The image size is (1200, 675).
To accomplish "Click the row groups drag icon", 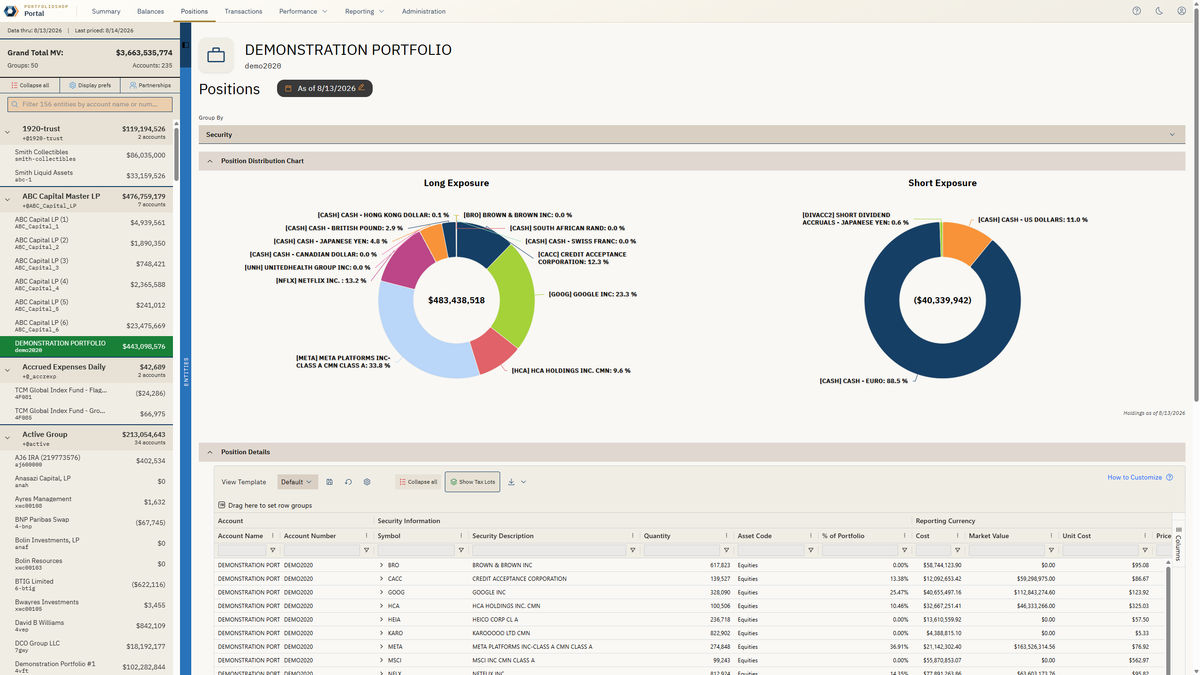I will [x=222, y=506].
